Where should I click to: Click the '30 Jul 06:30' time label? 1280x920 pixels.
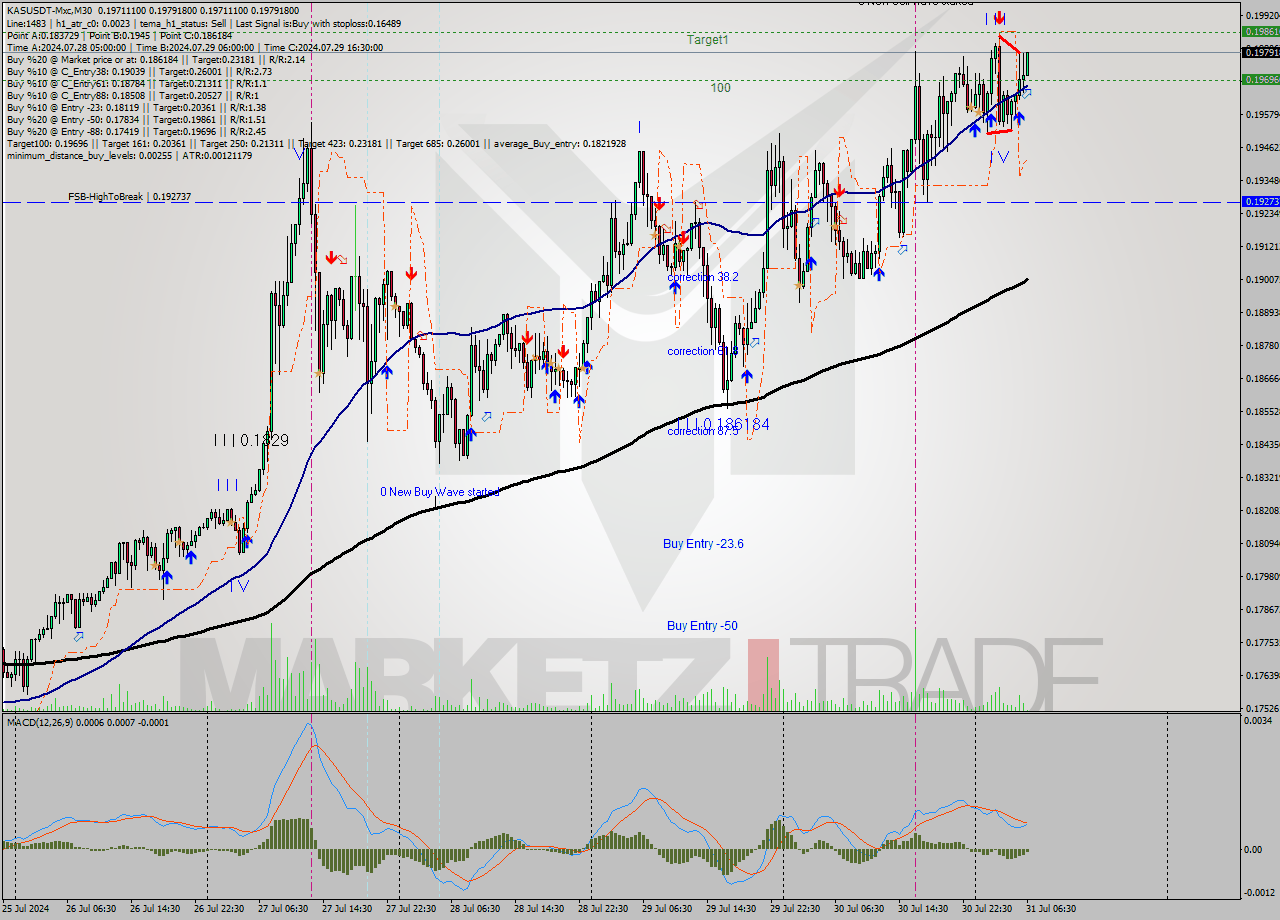tap(859, 909)
